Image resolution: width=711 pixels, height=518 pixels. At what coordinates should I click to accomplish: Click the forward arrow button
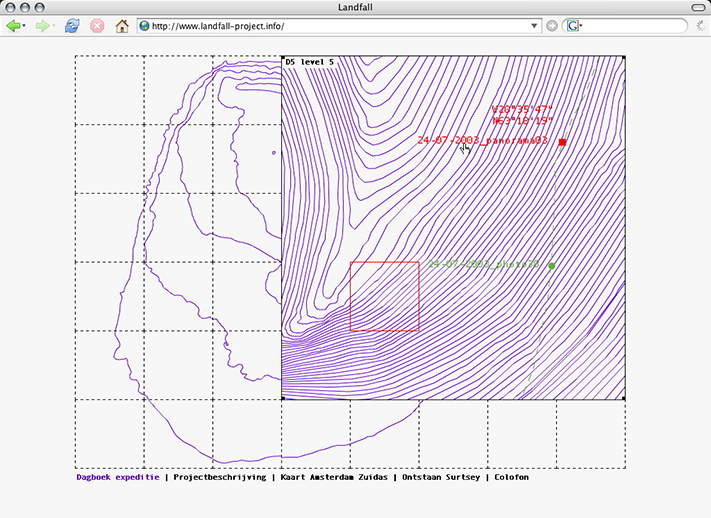41,26
